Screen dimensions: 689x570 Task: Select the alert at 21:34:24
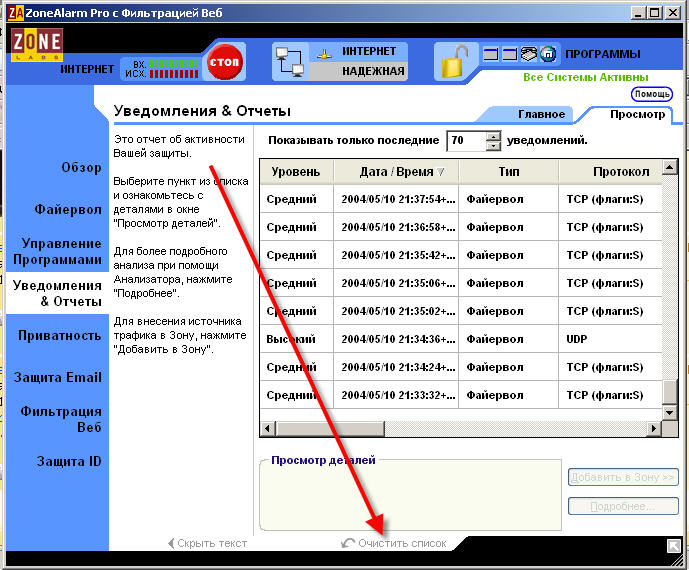461,367
